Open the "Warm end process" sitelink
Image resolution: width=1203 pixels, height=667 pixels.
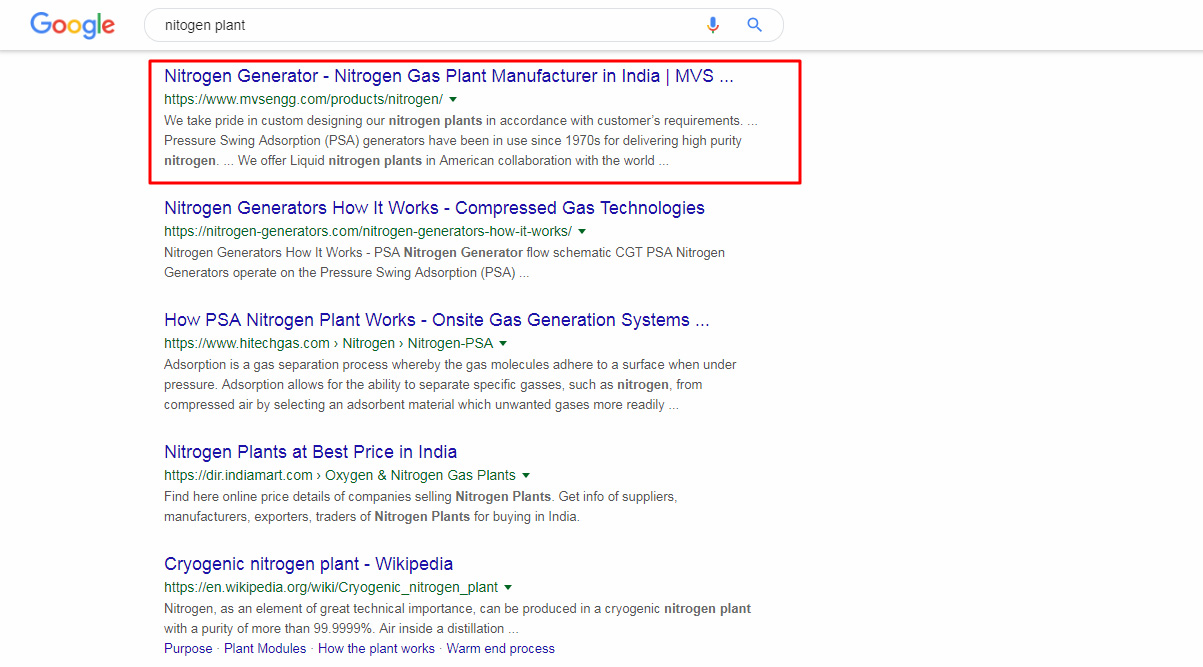(x=500, y=649)
